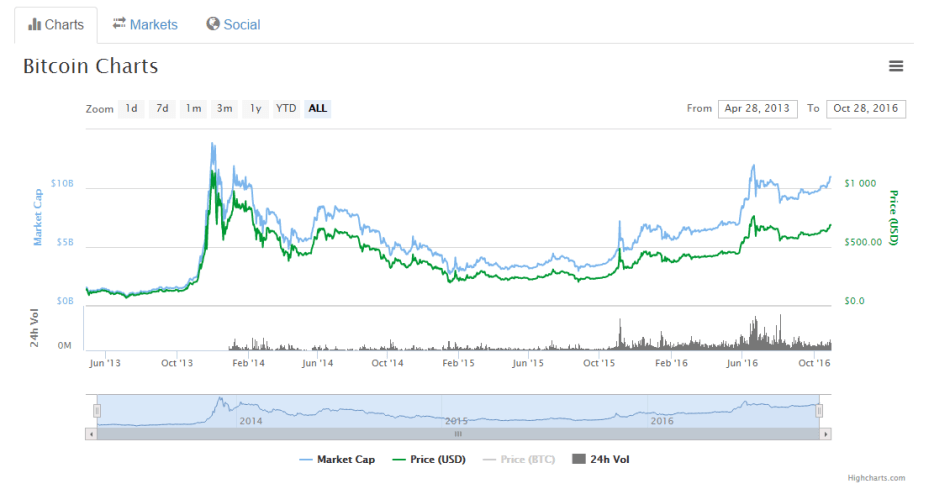The width and height of the screenshot is (950, 489).
Task: Click the To date field Oct 28, 2016
Action: pos(866,108)
